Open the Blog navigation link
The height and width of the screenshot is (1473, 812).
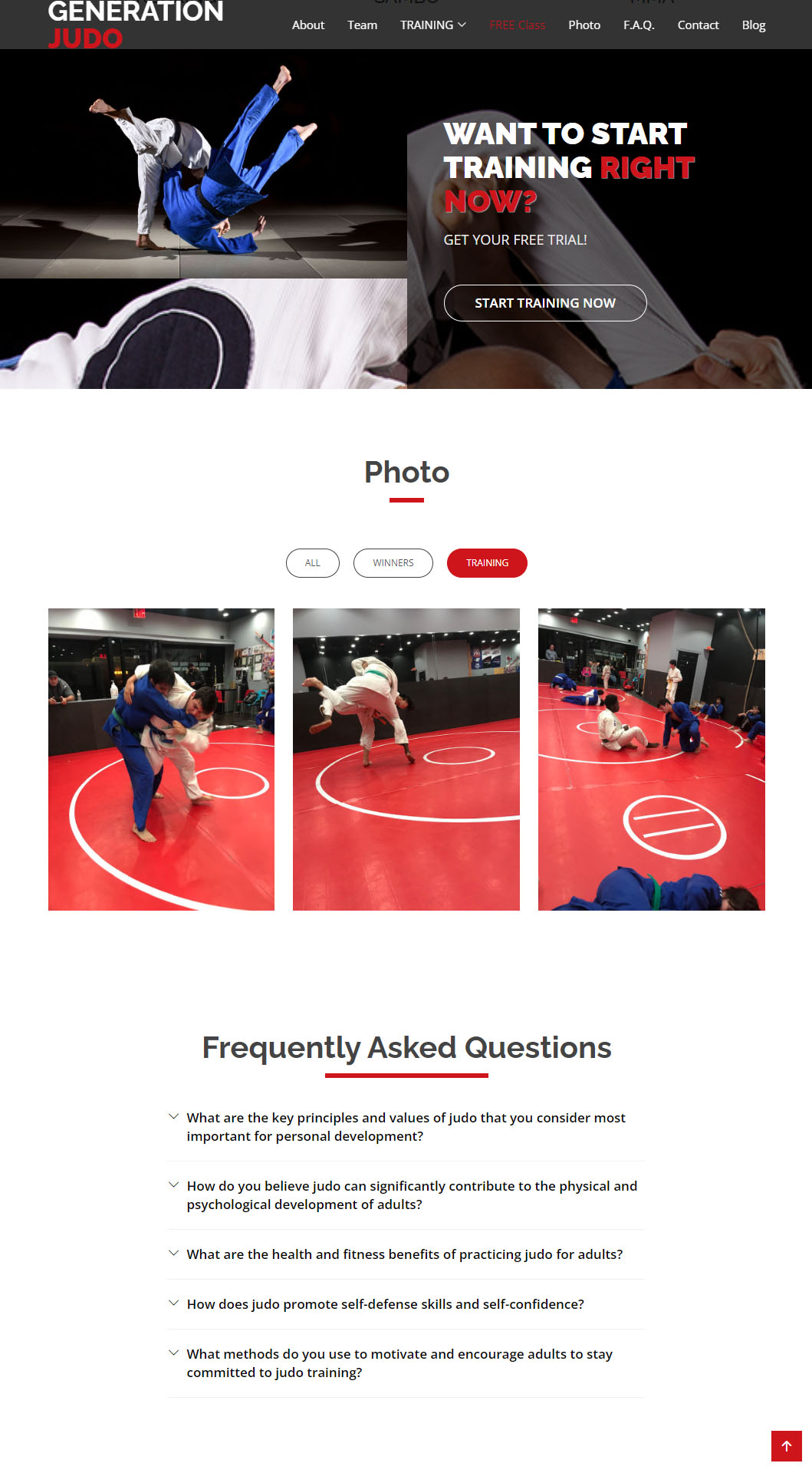[x=754, y=25]
